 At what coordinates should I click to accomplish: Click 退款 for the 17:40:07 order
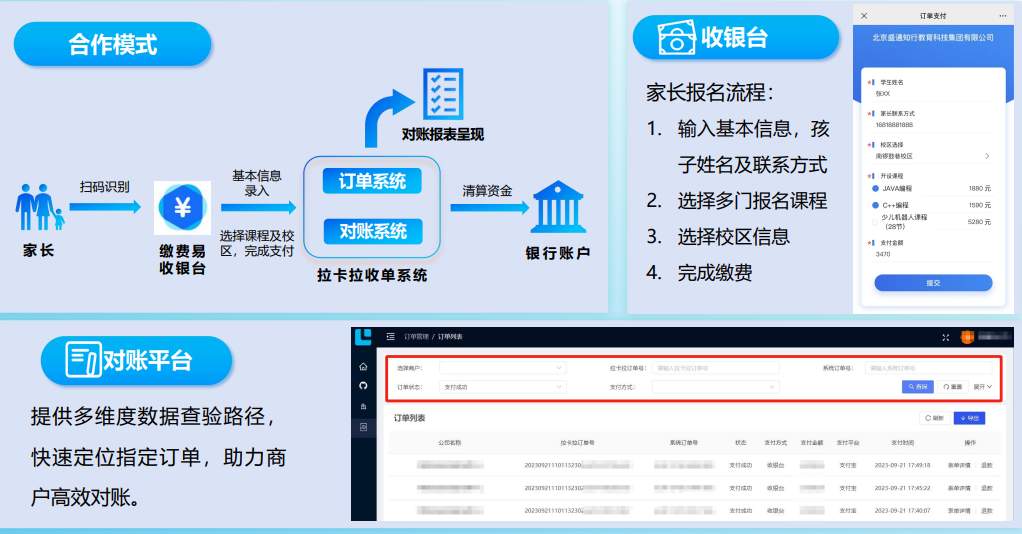pos(987,511)
